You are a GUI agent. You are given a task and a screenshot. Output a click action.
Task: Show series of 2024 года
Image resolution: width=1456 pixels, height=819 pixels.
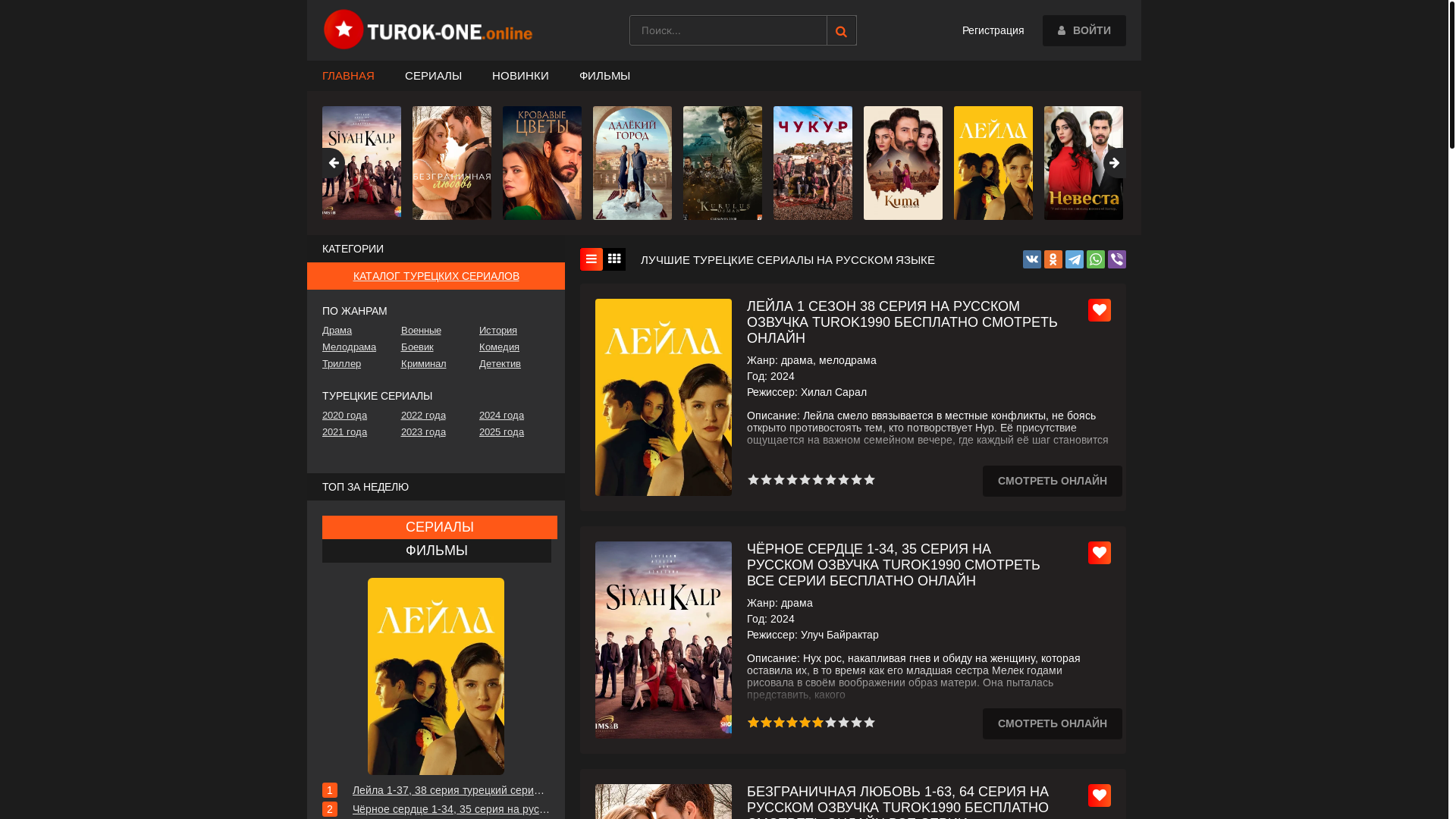501,416
